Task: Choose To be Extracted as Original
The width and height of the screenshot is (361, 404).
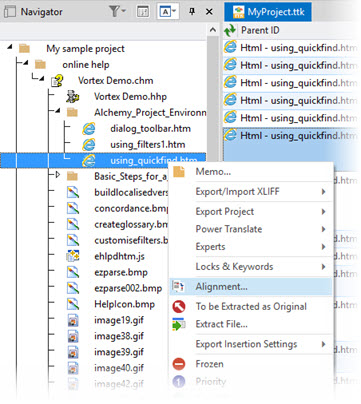Action: 251,307
